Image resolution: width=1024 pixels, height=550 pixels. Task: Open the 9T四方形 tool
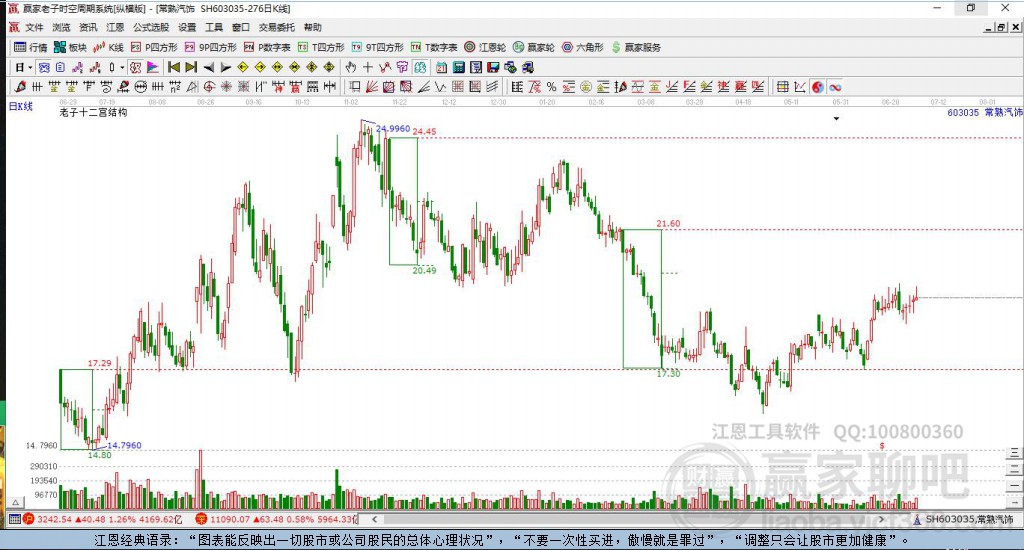pyautogui.click(x=377, y=47)
